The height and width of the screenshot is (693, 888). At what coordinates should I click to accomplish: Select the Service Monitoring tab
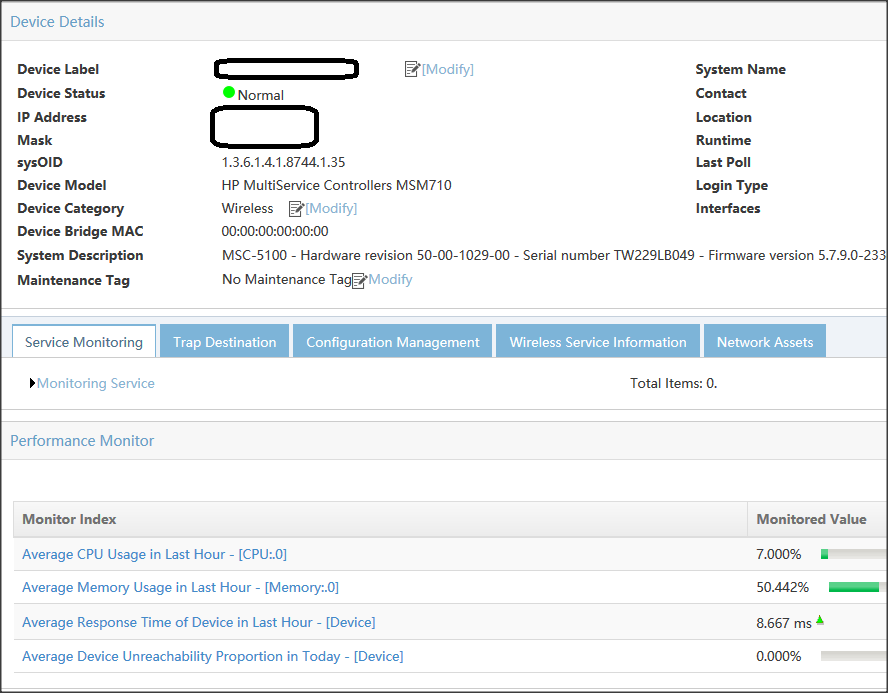[84, 341]
